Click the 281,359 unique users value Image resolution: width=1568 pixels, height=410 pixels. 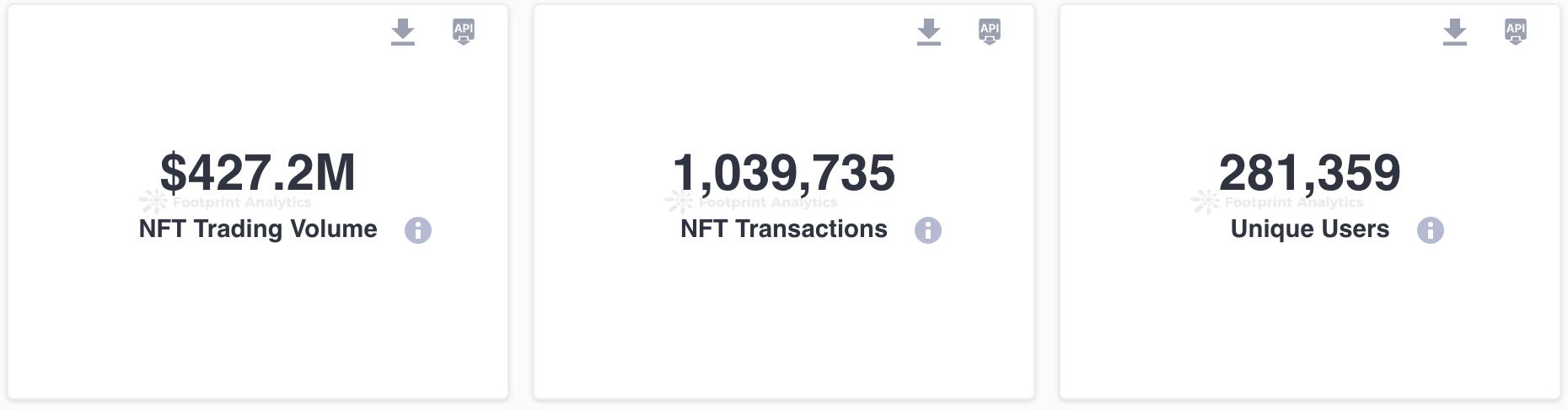coord(1310,172)
